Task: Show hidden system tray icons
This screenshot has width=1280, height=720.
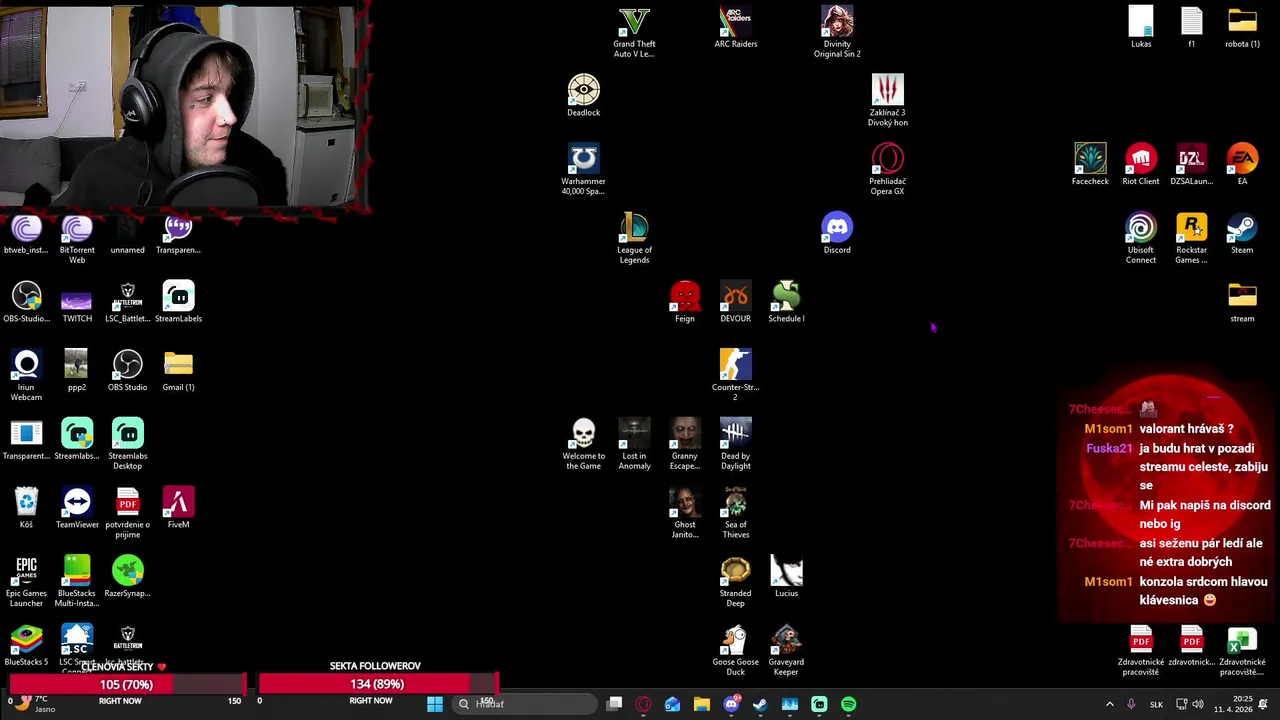Action: click(x=1109, y=704)
